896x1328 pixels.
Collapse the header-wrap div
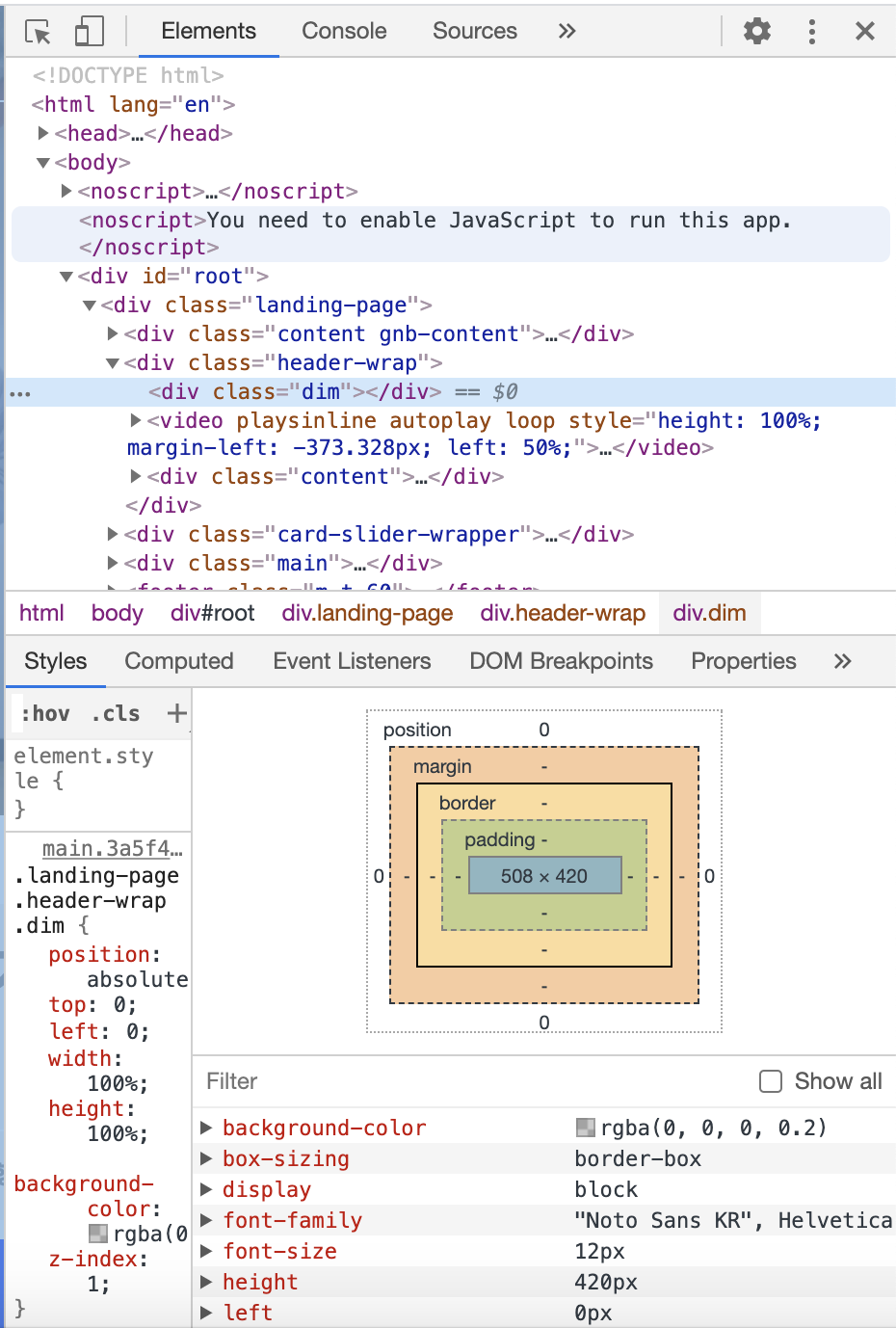point(113,362)
